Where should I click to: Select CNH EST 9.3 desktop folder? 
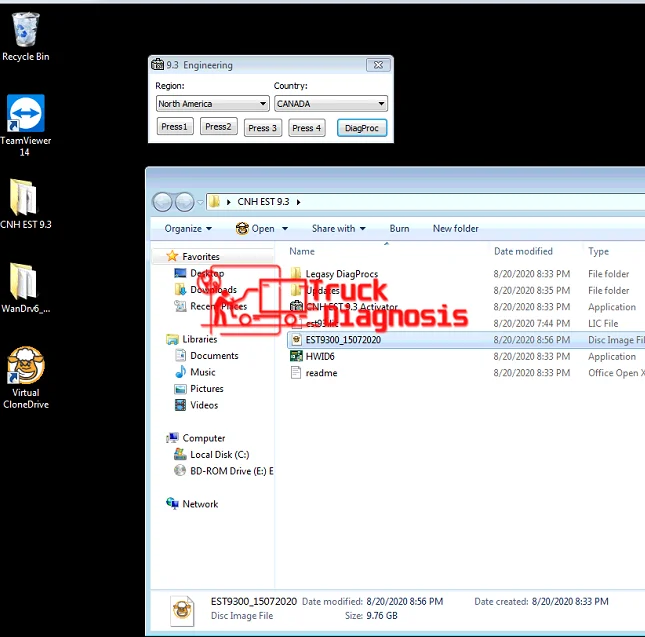click(26, 204)
